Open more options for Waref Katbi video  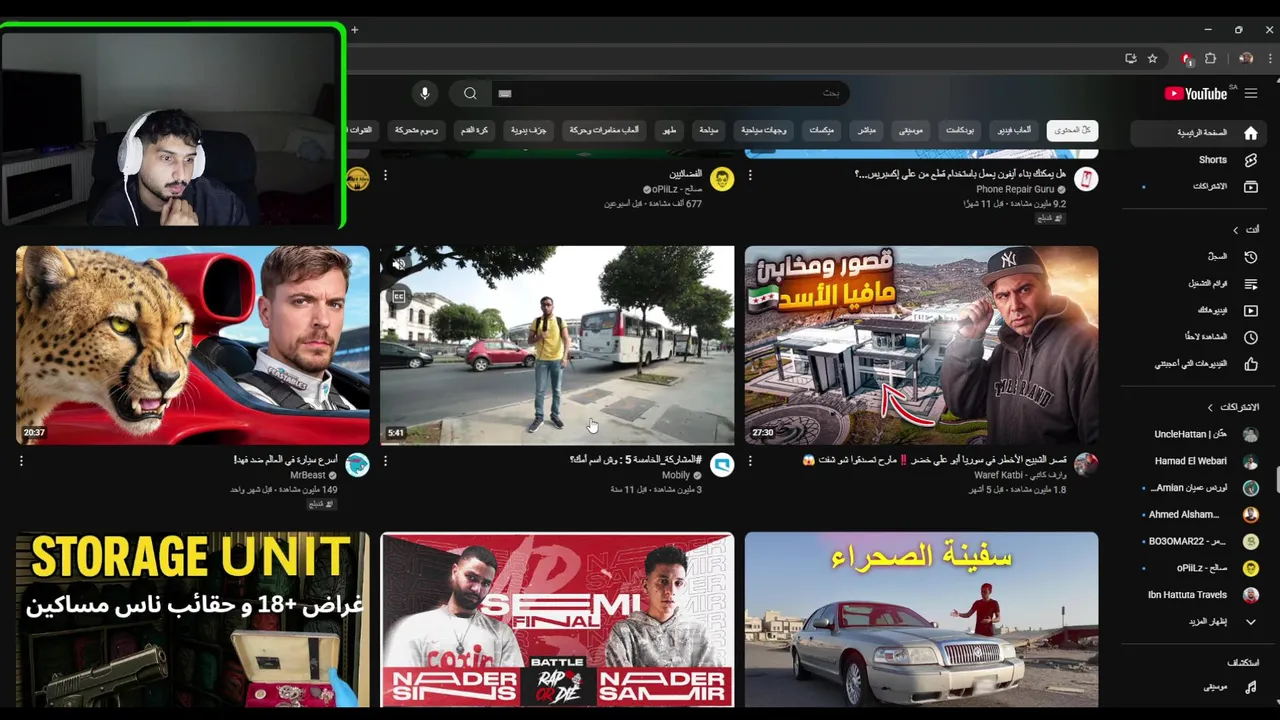point(750,461)
